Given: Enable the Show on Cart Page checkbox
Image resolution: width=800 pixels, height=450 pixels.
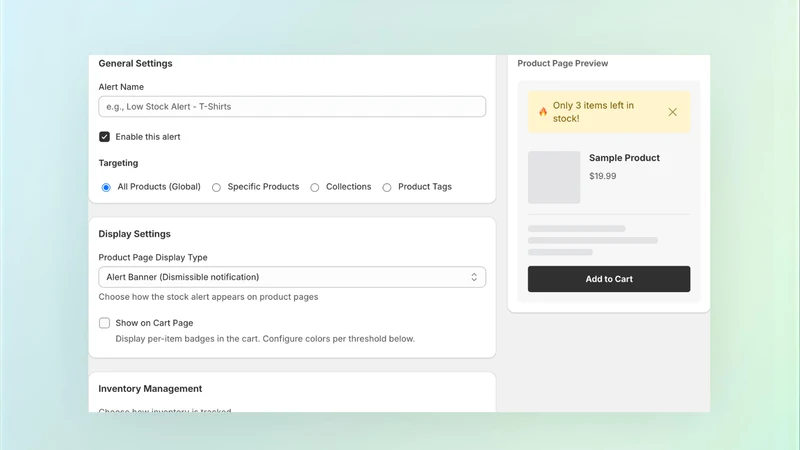Looking at the screenshot, I should (105, 323).
